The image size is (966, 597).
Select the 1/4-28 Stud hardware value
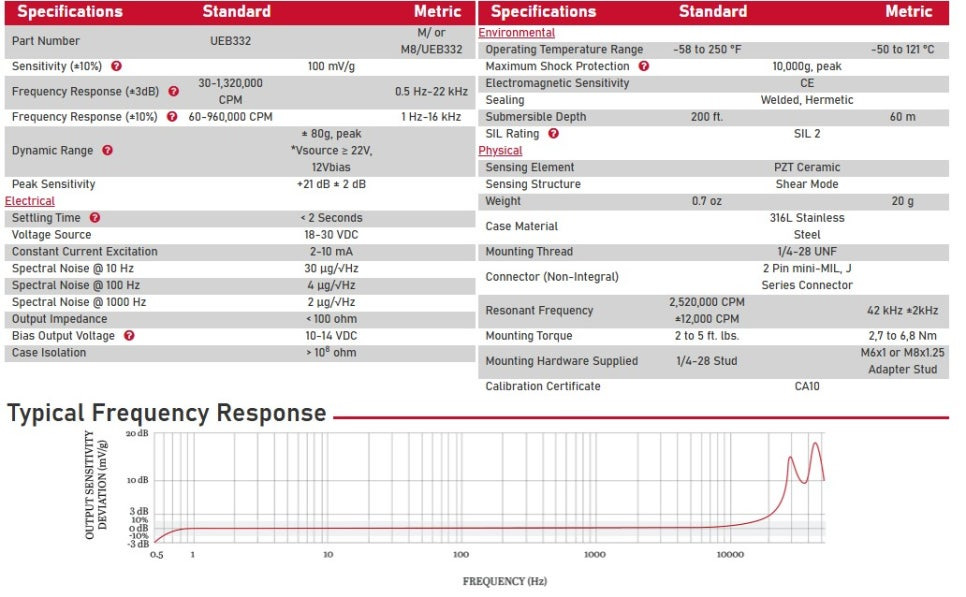tap(707, 361)
